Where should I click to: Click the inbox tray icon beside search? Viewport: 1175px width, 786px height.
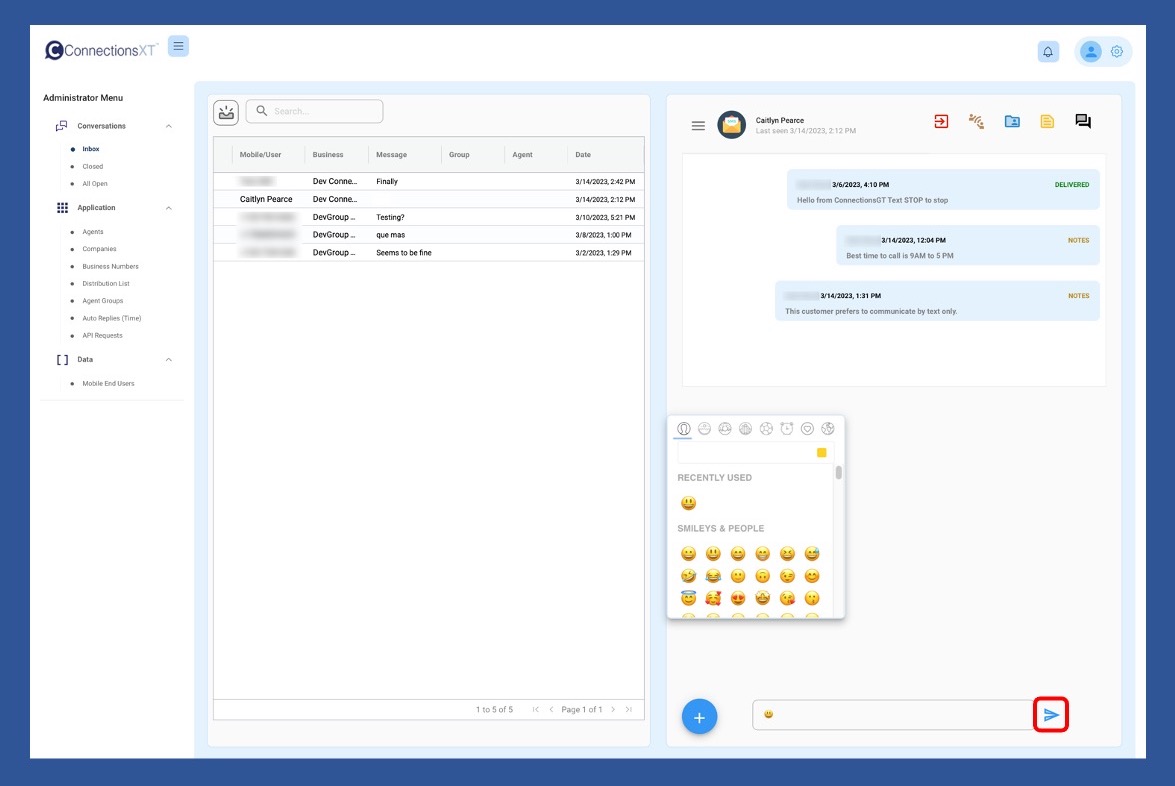click(226, 112)
